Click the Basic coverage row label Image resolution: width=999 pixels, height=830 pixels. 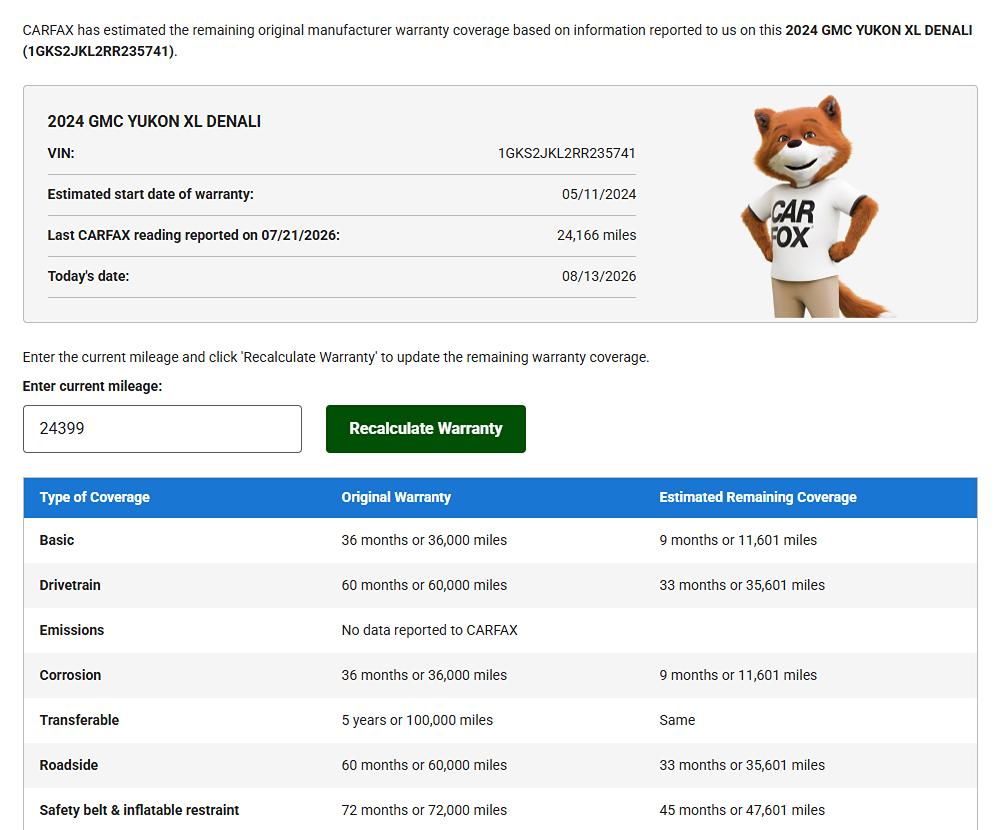57,540
